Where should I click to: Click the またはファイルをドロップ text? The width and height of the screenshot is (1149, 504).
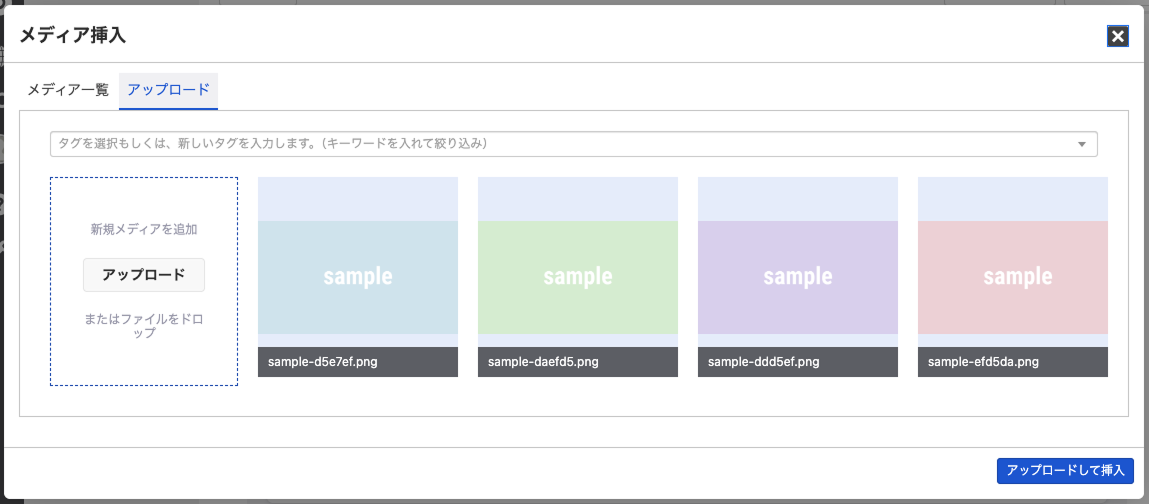[144, 326]
